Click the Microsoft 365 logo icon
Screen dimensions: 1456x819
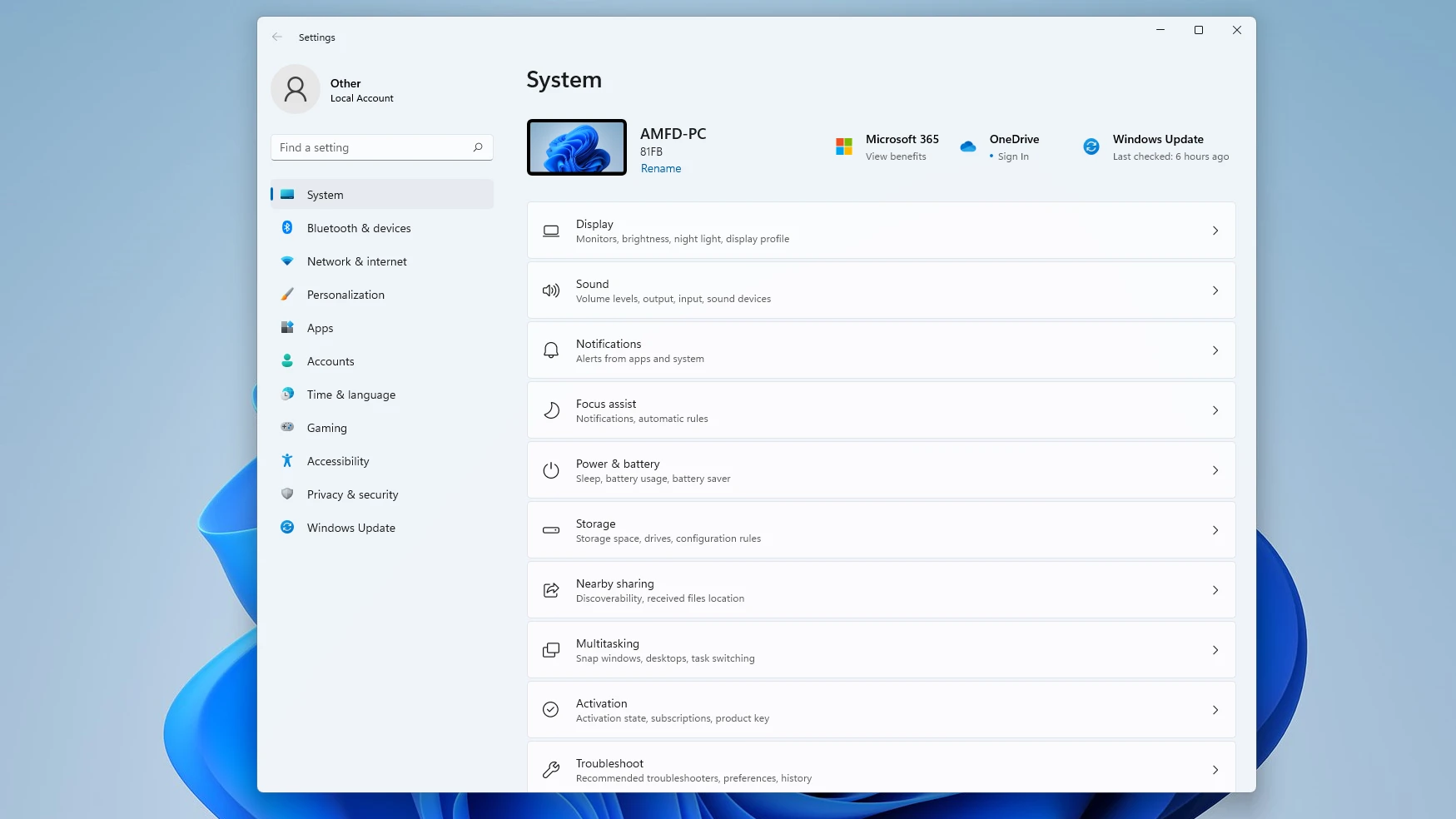(x=843, y=146)
